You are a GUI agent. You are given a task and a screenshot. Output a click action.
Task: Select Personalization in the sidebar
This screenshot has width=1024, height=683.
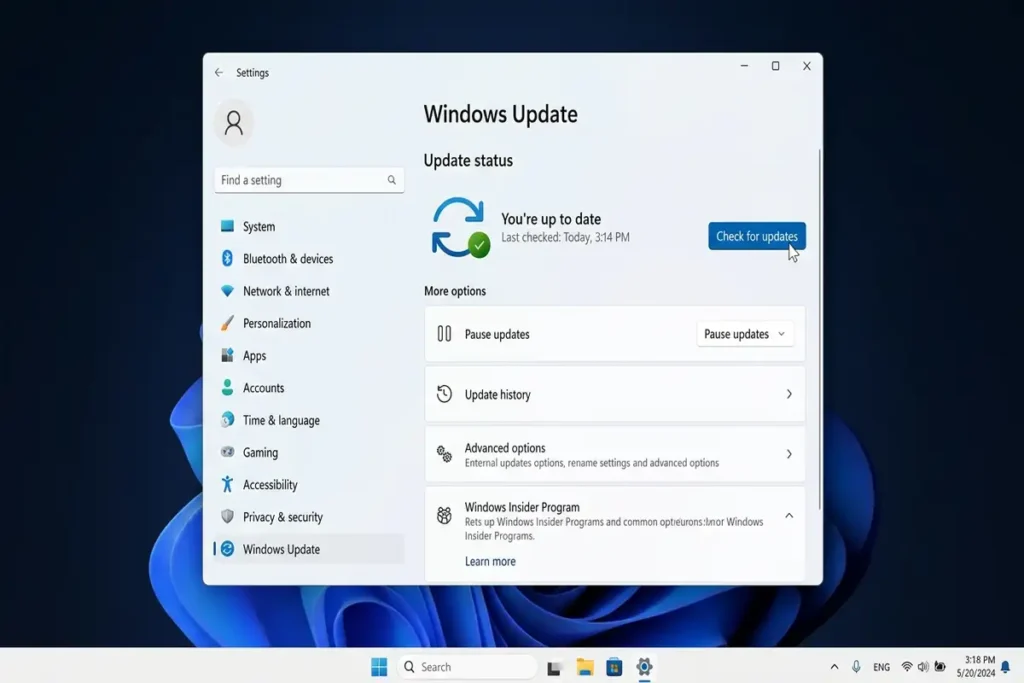[x=309, y=323]
